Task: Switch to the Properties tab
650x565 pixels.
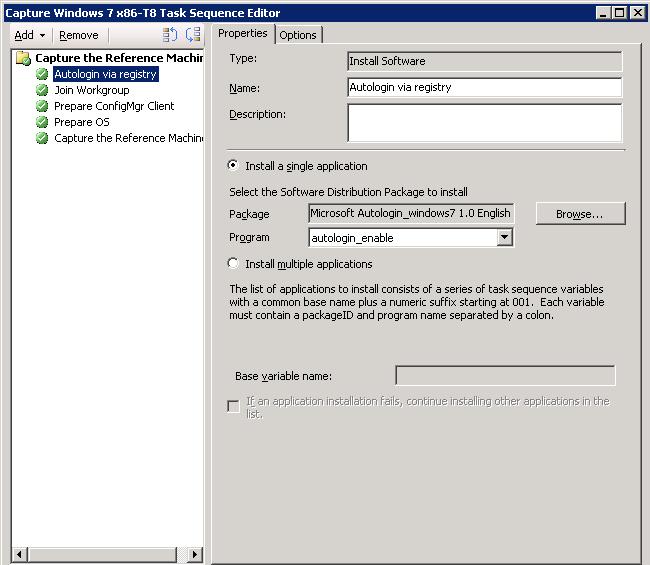Action: [243, 34]
